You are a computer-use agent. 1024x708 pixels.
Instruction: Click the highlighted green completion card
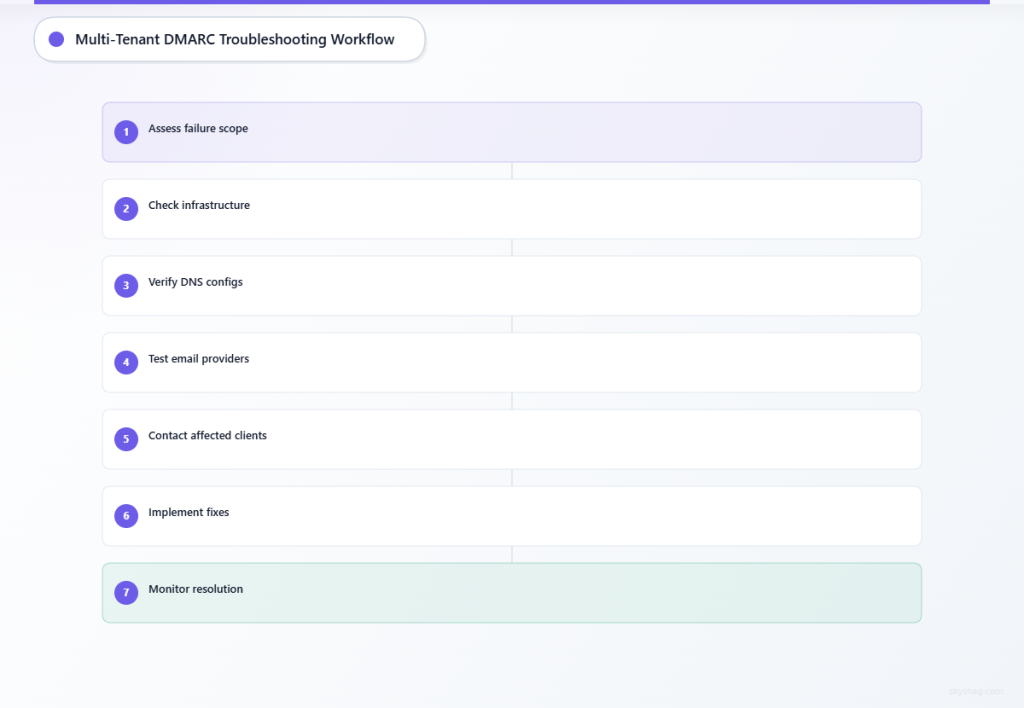click(x=512, y=592)
